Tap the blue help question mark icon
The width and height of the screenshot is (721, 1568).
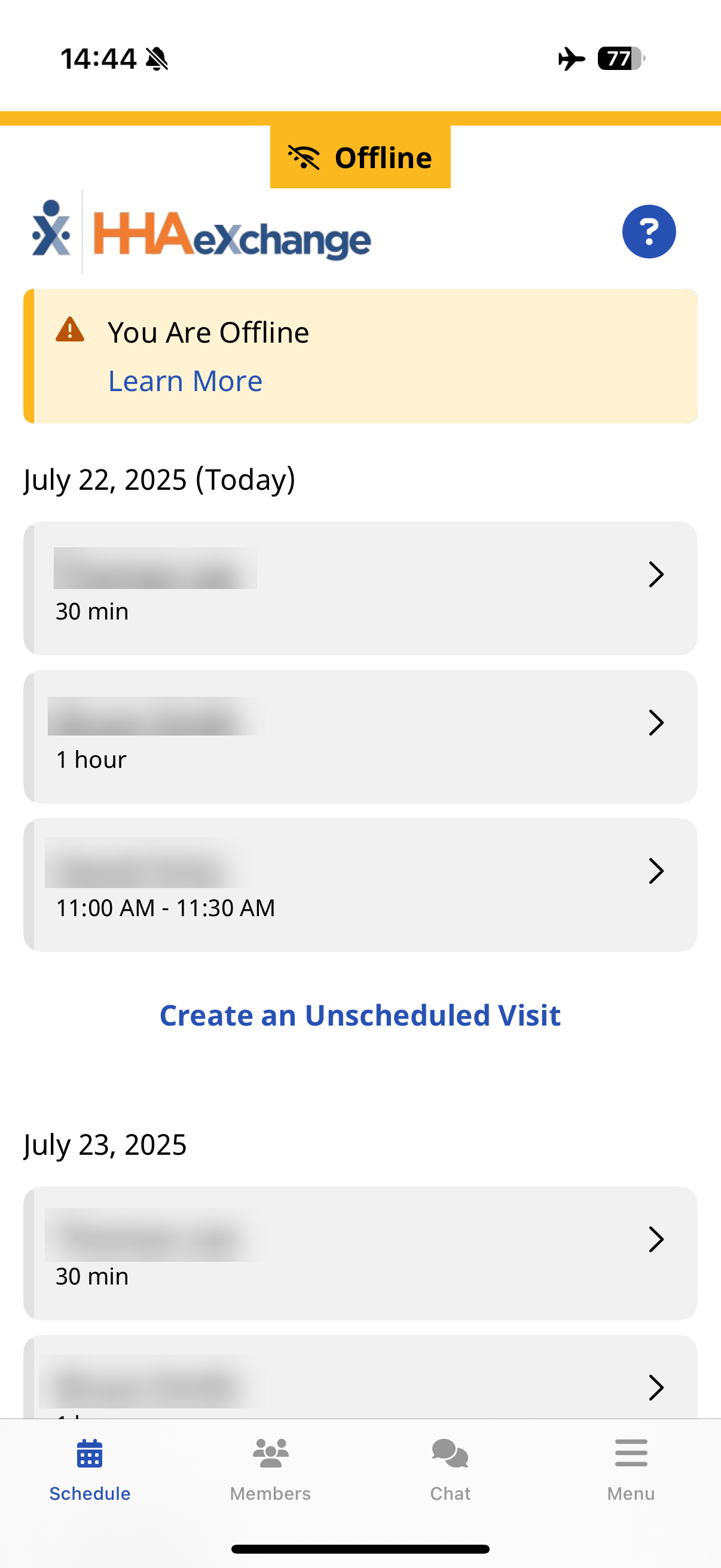[x=649, y=231]
